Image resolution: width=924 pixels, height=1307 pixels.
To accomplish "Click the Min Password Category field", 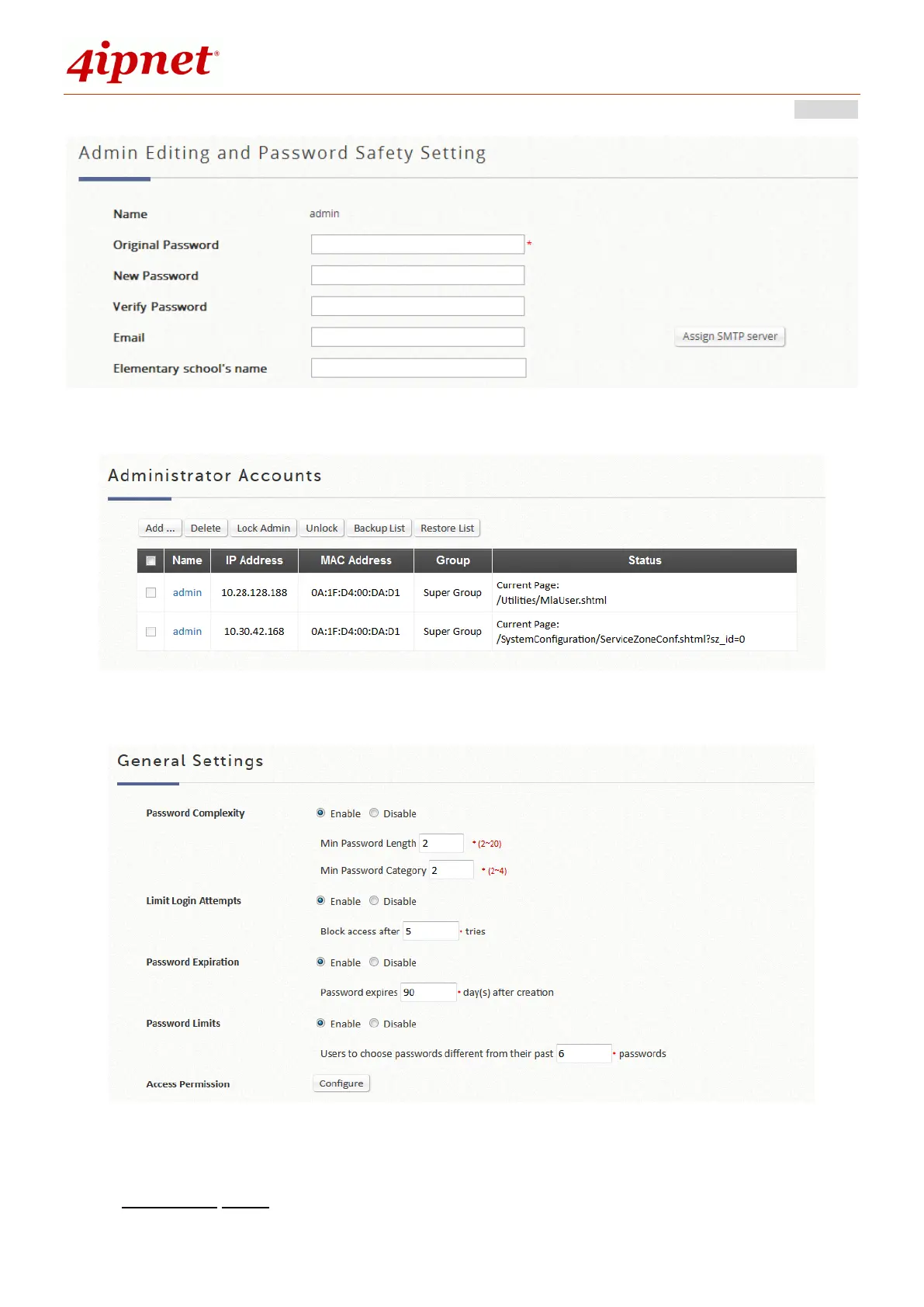I will point(451,870).
